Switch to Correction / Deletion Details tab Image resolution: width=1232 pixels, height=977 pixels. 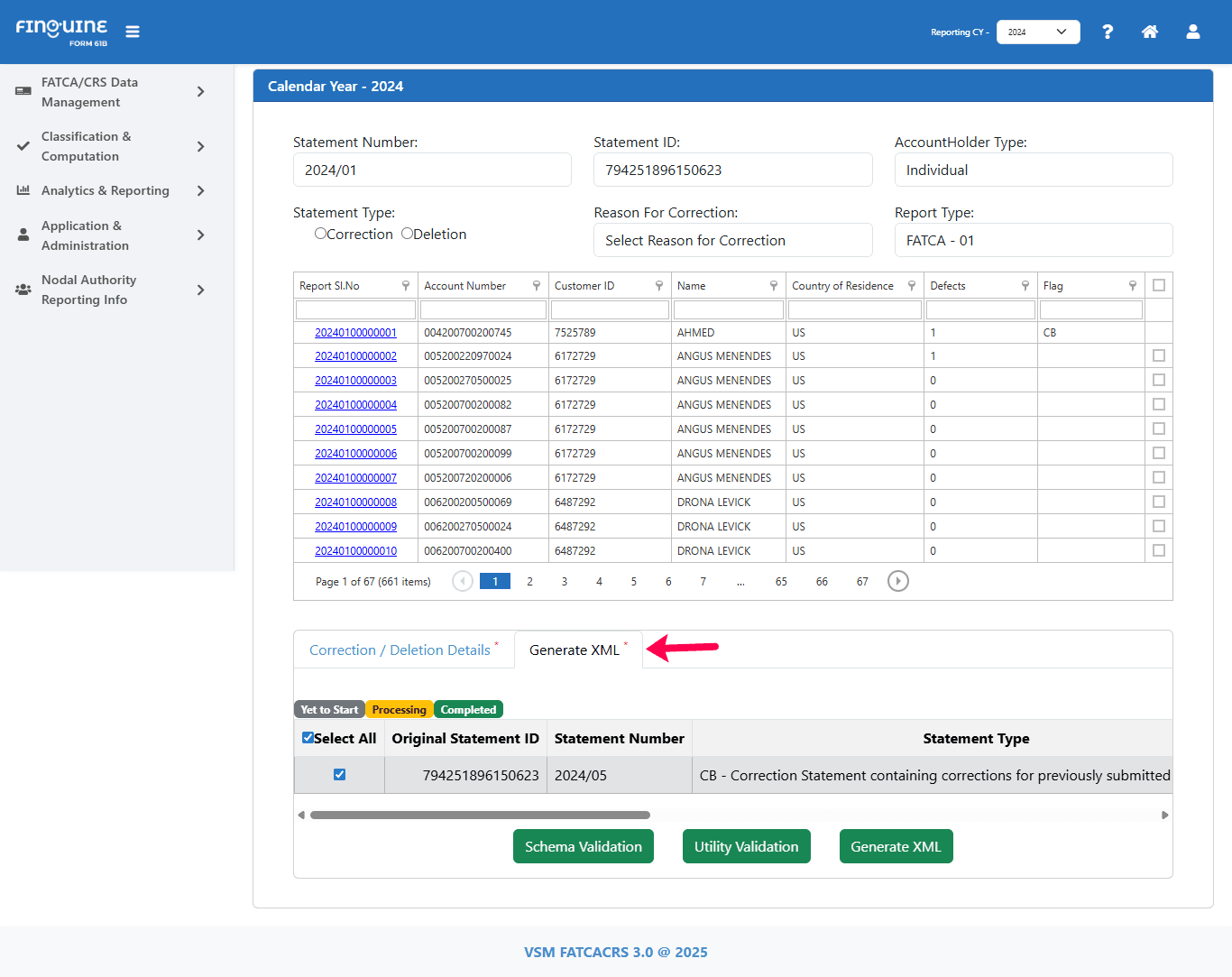click(x=400, y=650)
